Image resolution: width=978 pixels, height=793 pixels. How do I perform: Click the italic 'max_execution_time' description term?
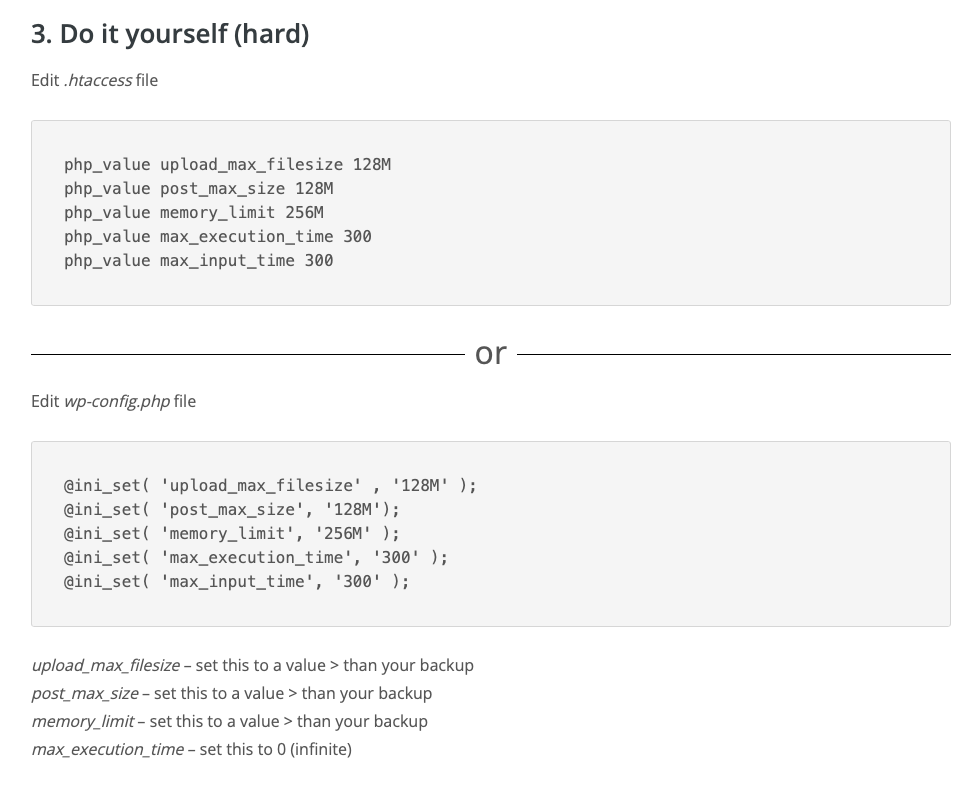coord(107,749)
